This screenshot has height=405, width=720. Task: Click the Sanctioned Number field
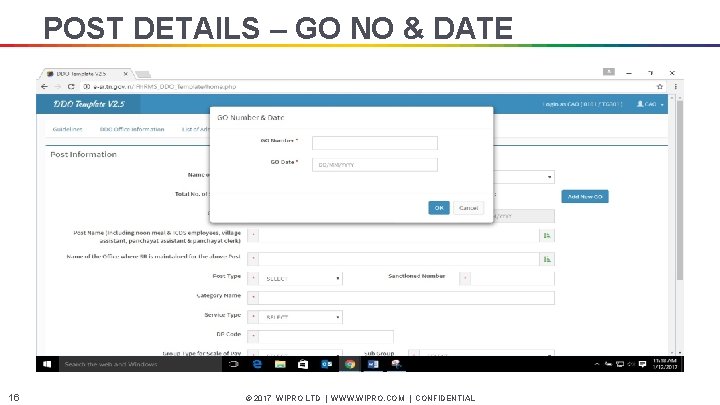pyautogui.click(x=512, y=278)
